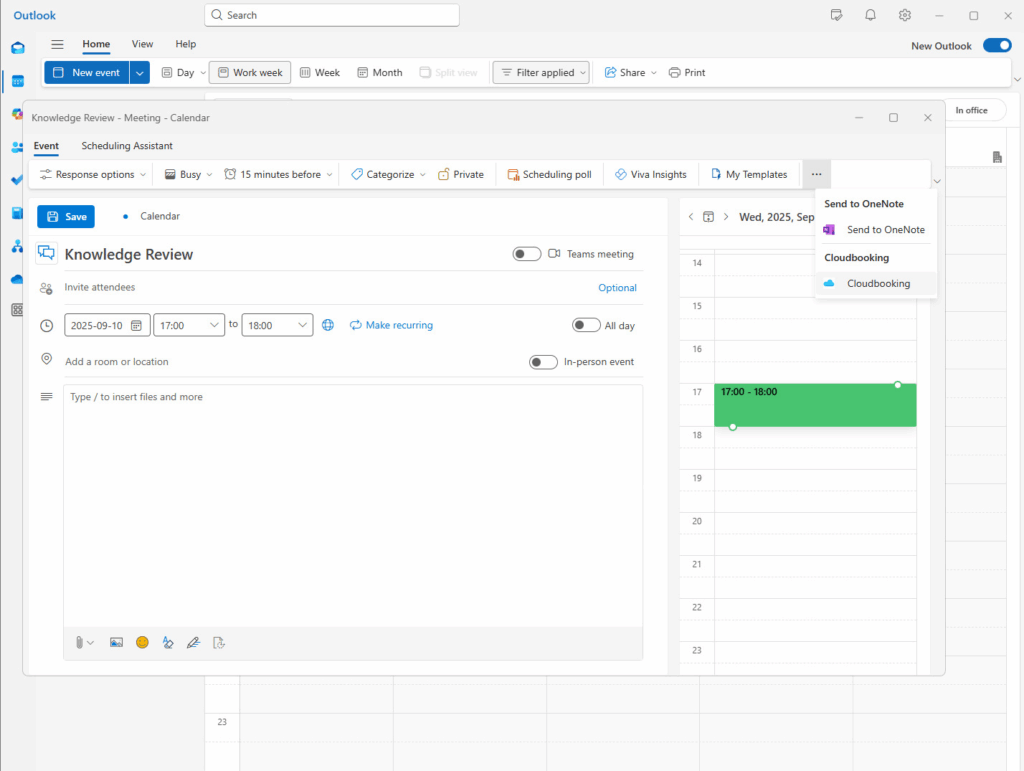Open the emoji picker in editor toolbar

click(x=142, y=642)
